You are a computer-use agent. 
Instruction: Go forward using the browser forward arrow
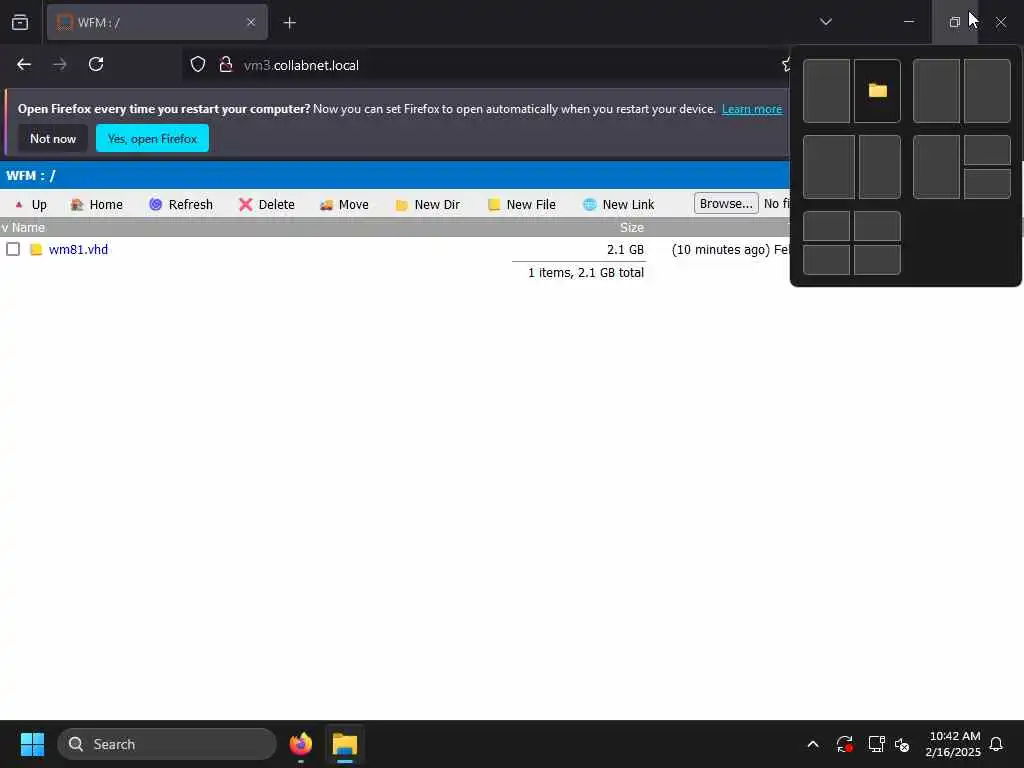click(59, 65)
